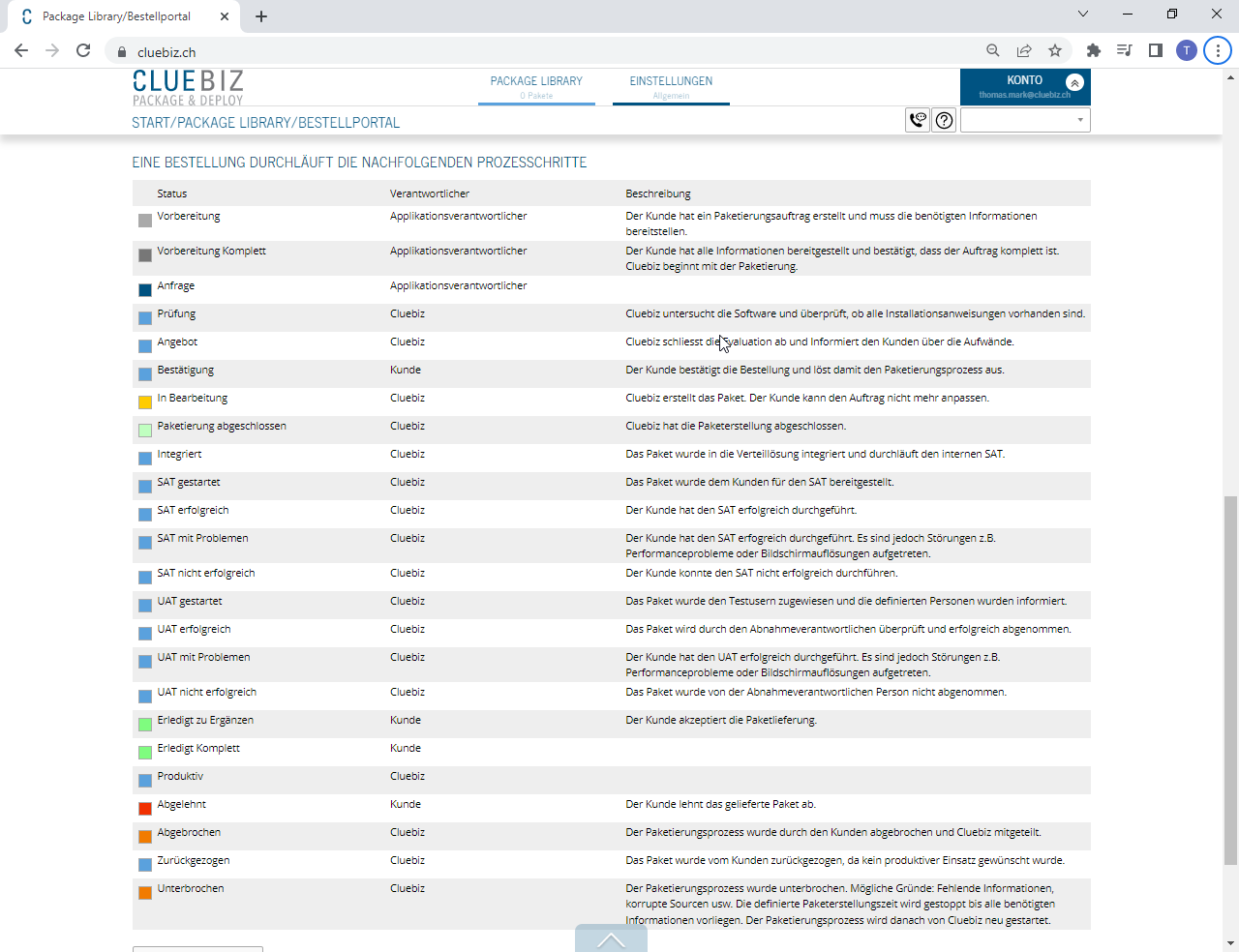
Task: Click the light green Paketierung abgeschlossen square
Action: (x=145, y=431)
